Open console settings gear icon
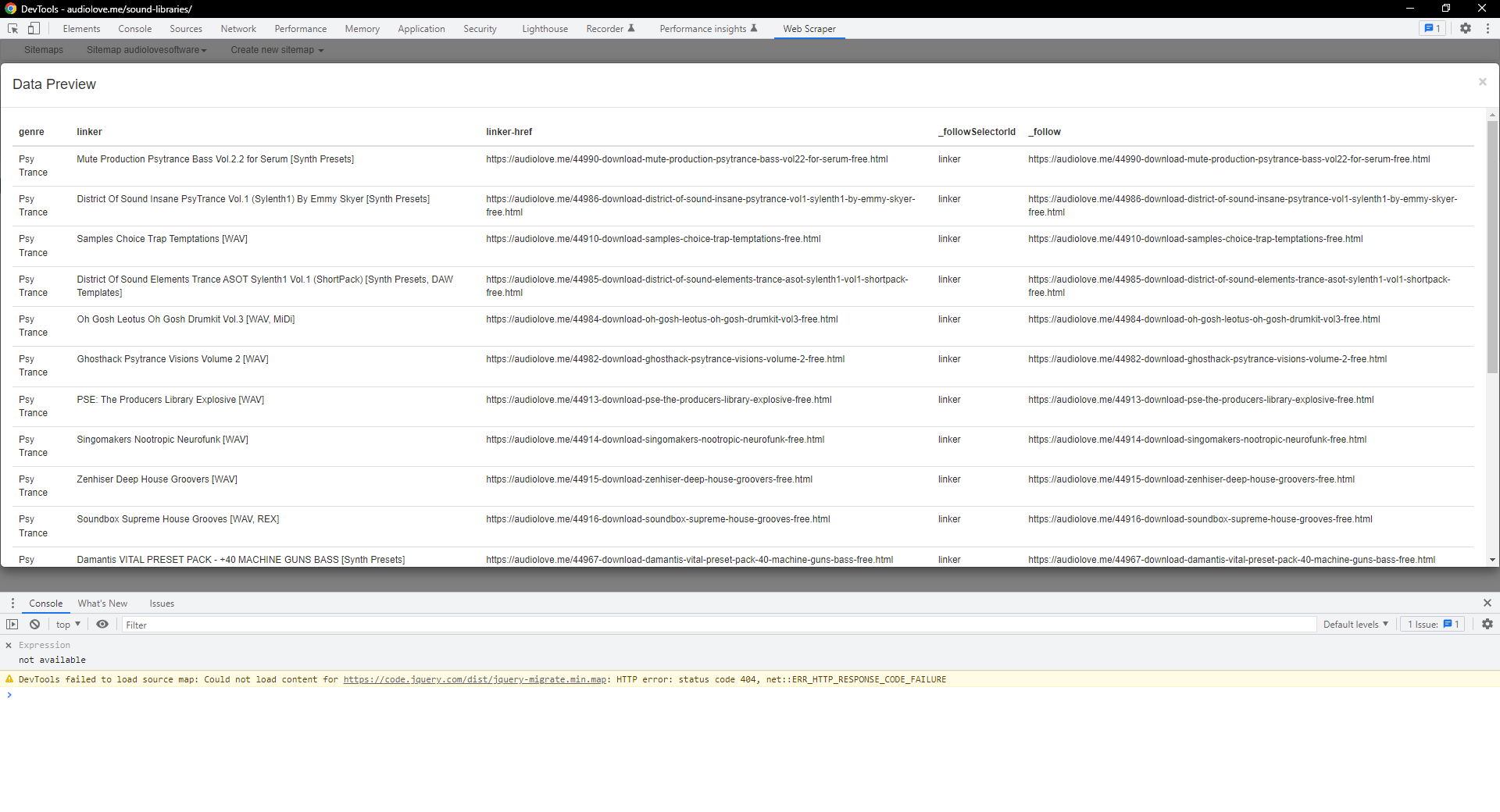 pos(1487,625)
